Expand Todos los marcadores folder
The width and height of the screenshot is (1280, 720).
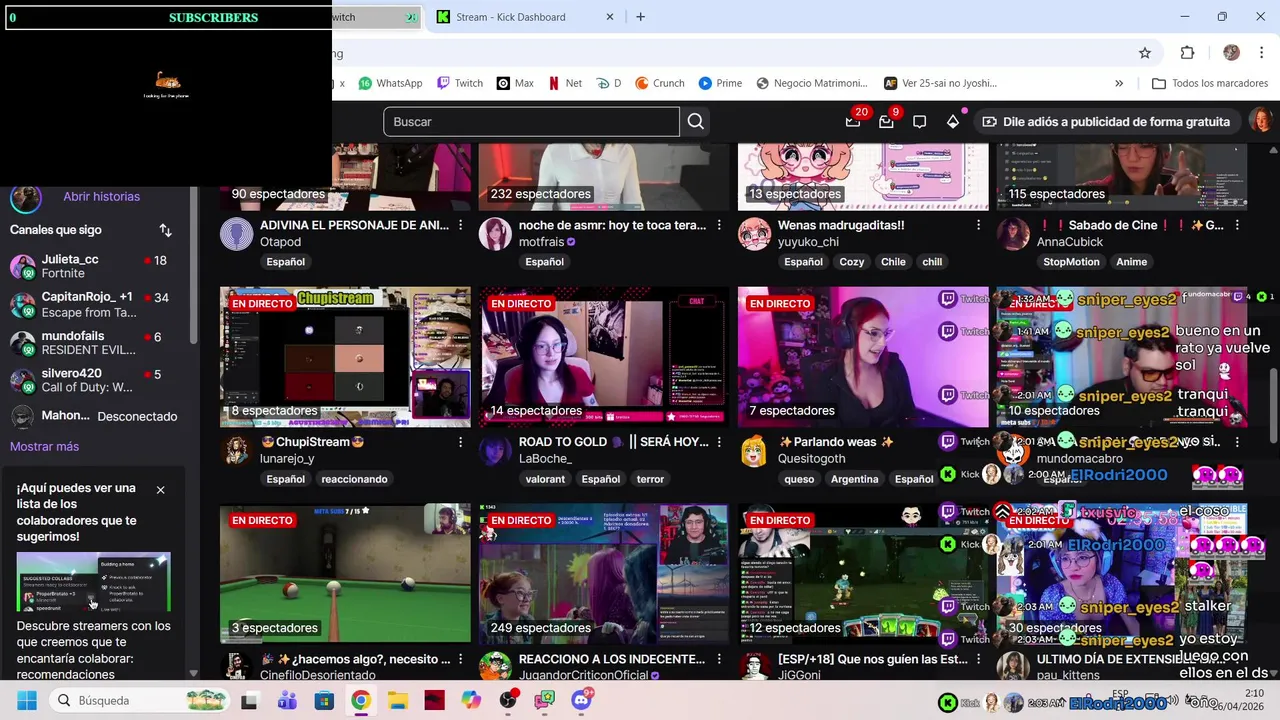pos(1210,84)
